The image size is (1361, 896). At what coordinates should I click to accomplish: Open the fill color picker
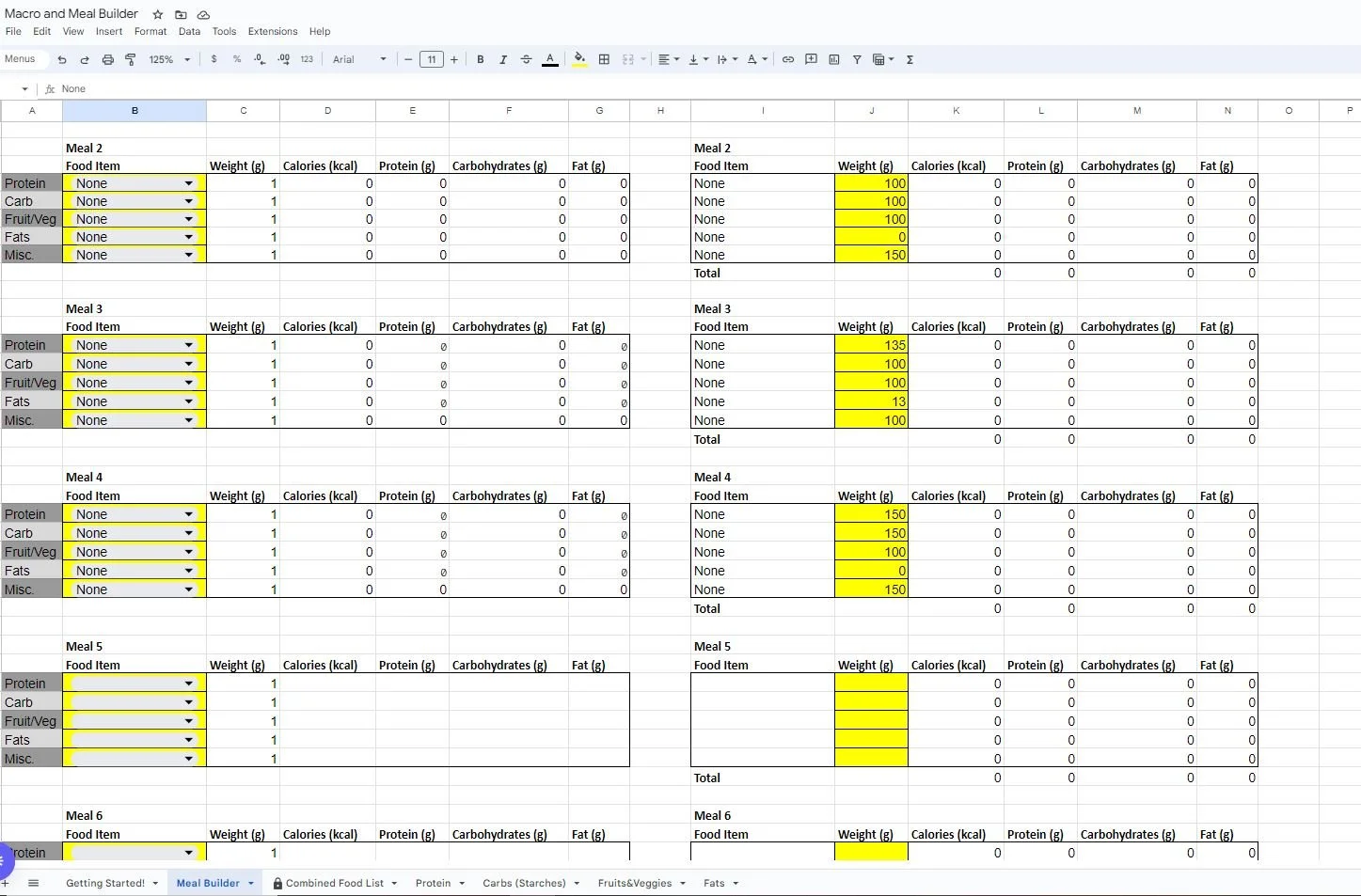tap(579, 59)
